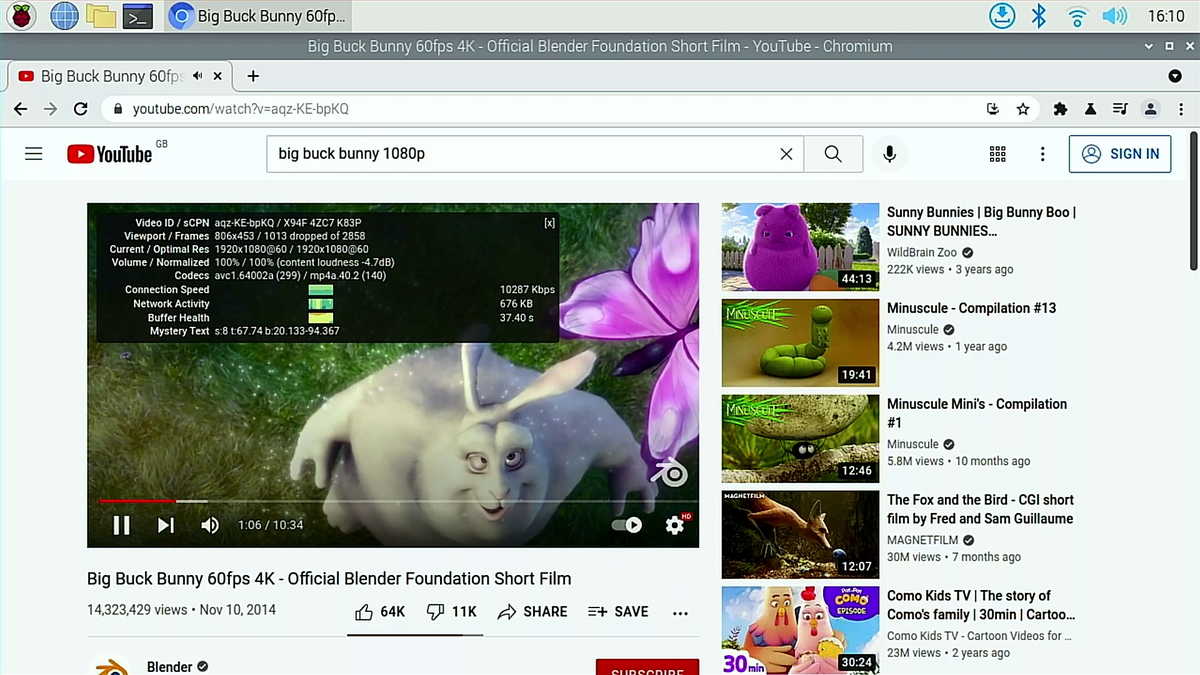The height and width of the screenshot is (675, 1200).
Task: Open Como Kids TV video title
Action: pyautogui.click(x=981, y=605)
